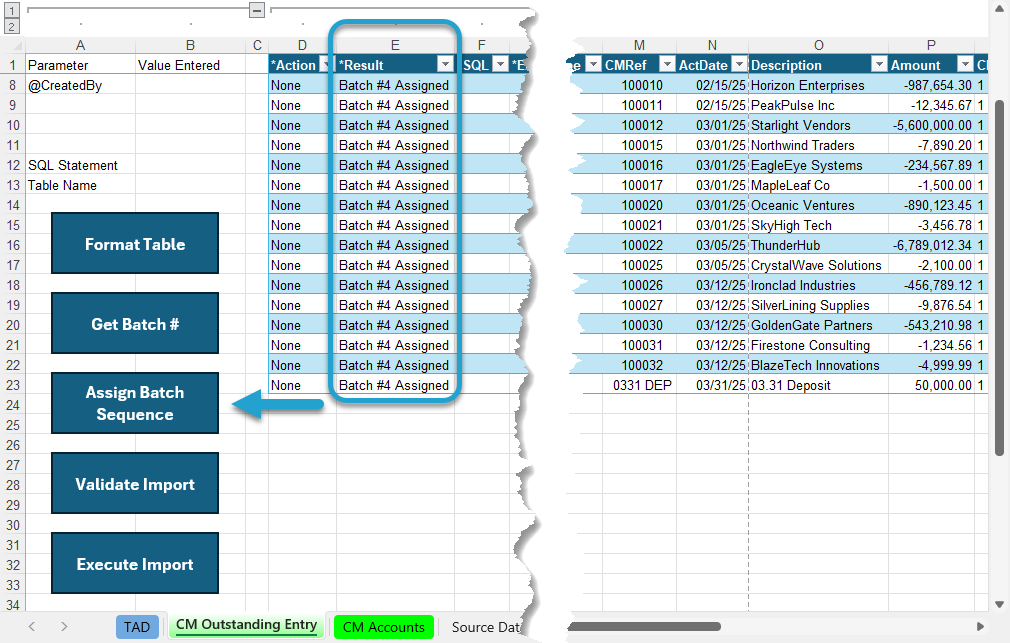
Task: Select Batch #4 Assigned cell in row 23
Action: coord(395,385)
